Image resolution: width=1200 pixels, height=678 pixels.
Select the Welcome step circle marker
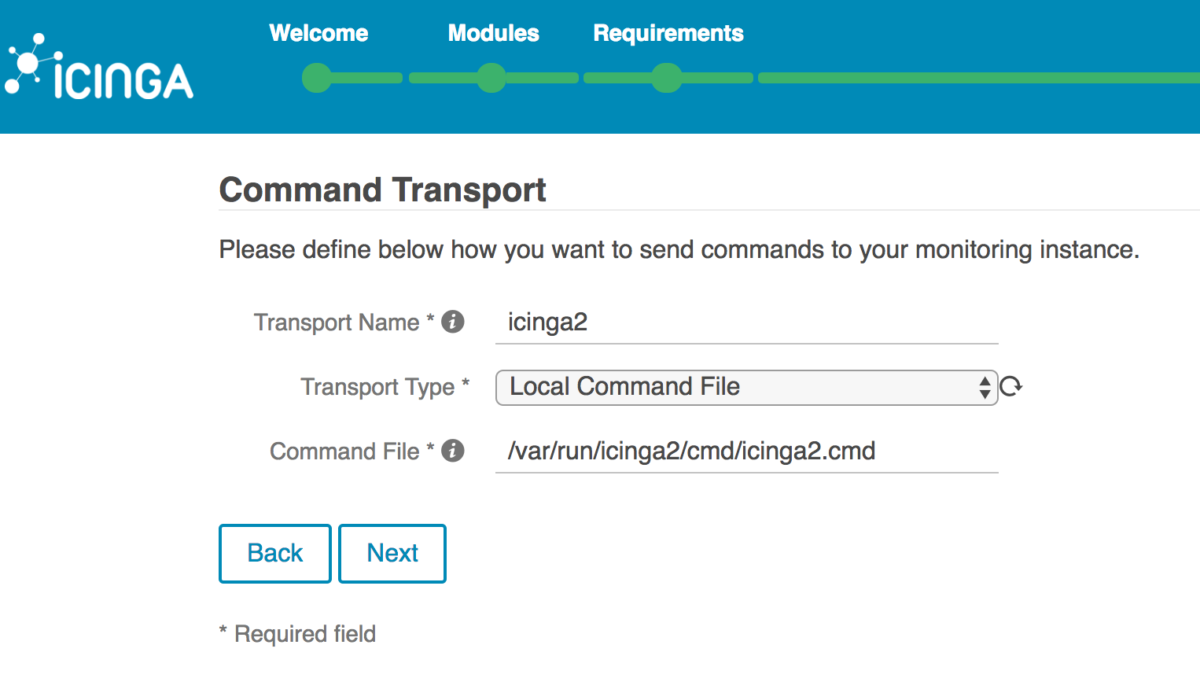point(315,77)
